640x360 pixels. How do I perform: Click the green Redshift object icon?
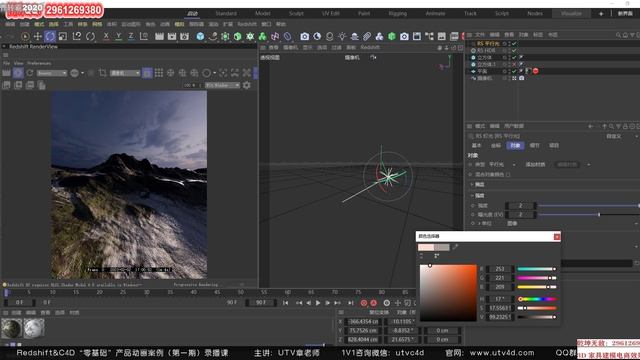(x=392, y=36)
